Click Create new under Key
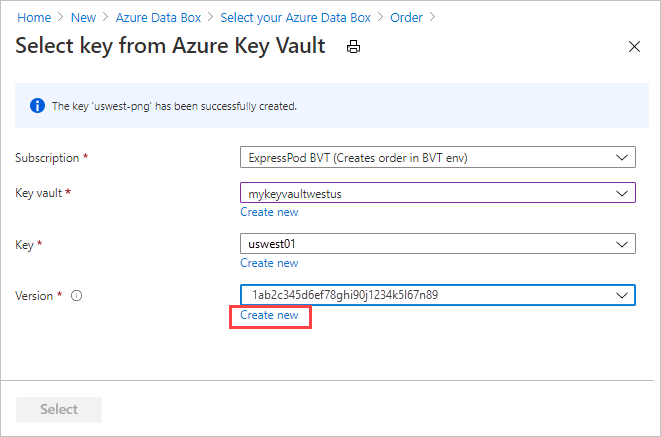The height and width of the screenshot is (437, 661). [x=269, y=263]
